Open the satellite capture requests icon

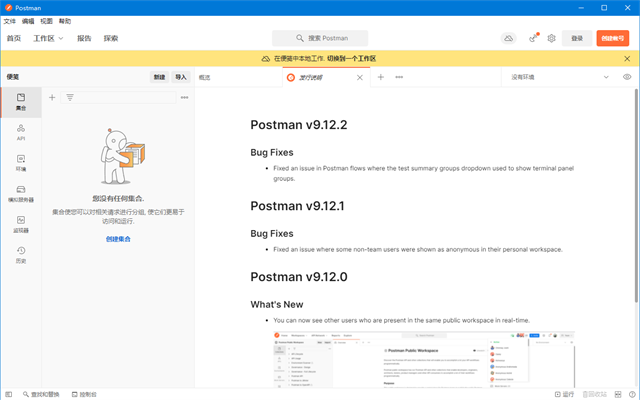click(x=534, y=38)
